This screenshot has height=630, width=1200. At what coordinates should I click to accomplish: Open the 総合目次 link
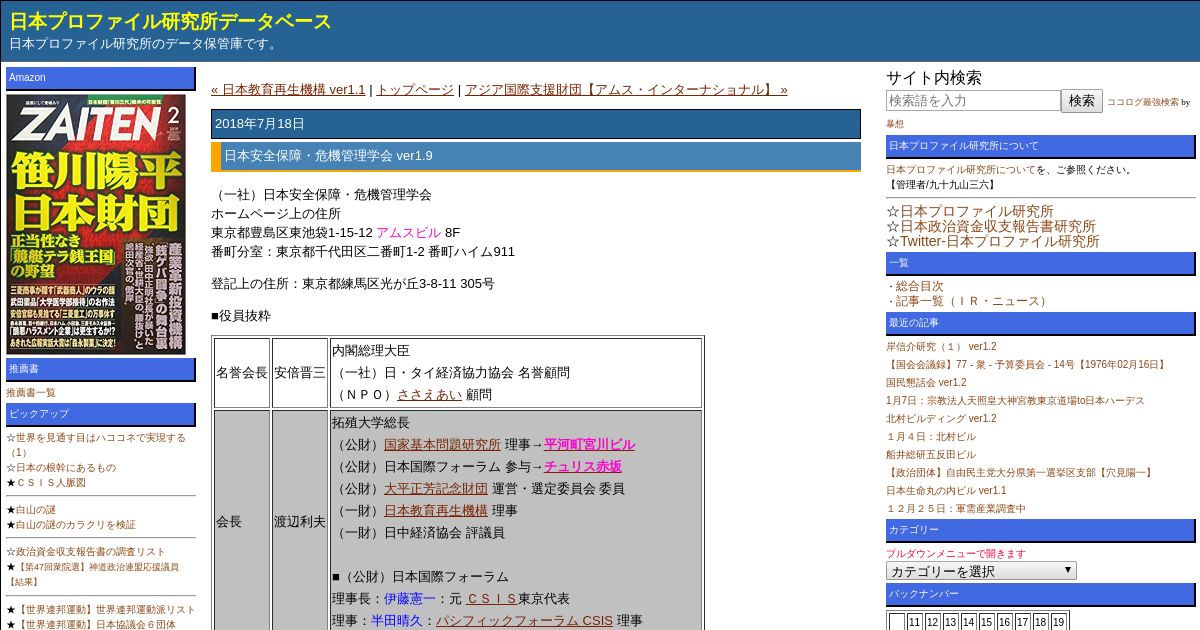pos(919,286)
